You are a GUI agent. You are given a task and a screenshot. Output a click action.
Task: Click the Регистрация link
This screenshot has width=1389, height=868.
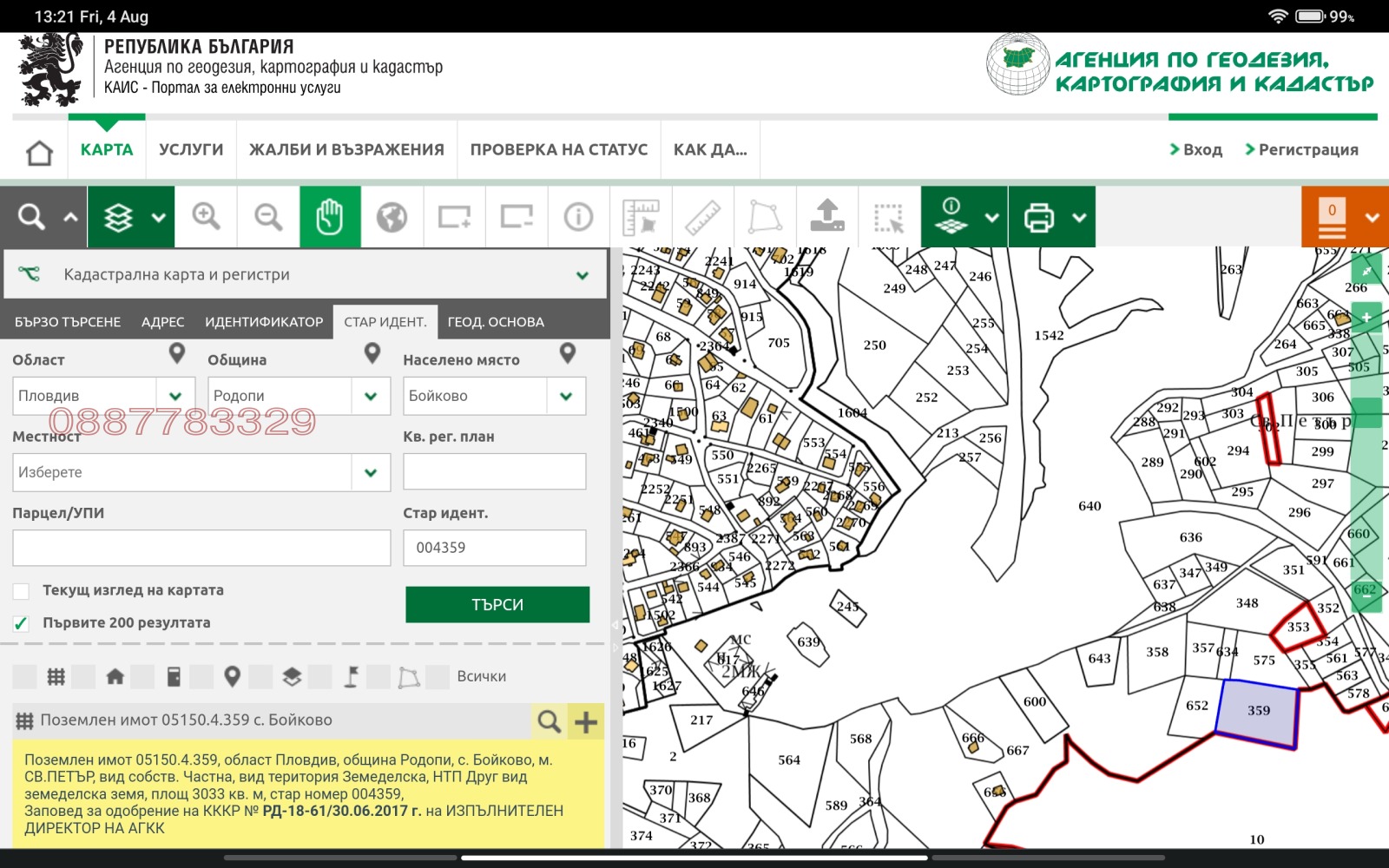click(1307, 150)
